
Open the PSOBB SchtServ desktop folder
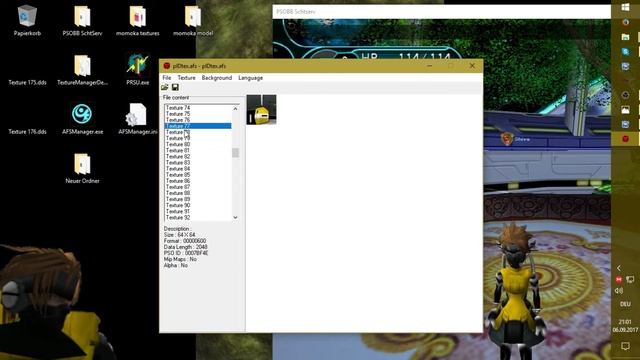click(82, 20)
